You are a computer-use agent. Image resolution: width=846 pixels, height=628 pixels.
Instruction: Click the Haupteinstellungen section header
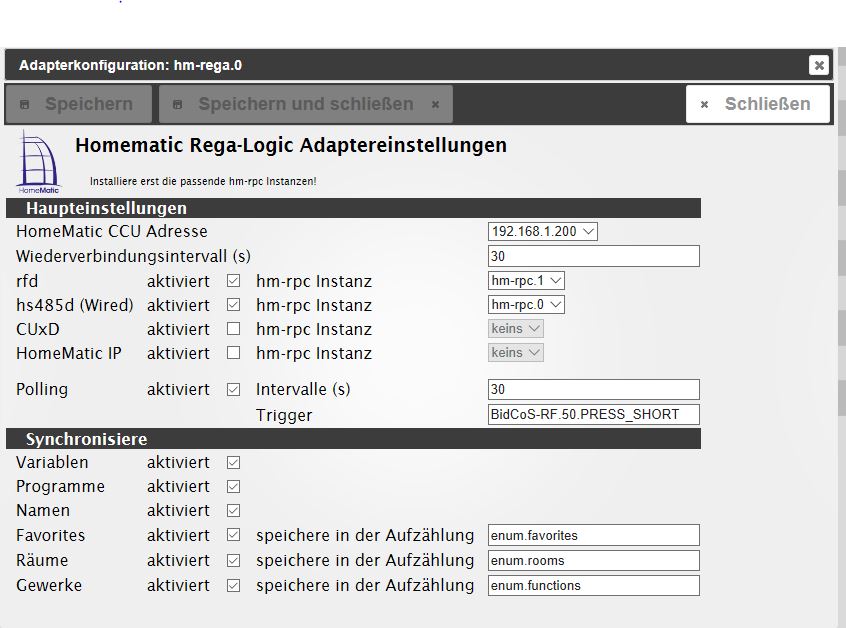353,208
